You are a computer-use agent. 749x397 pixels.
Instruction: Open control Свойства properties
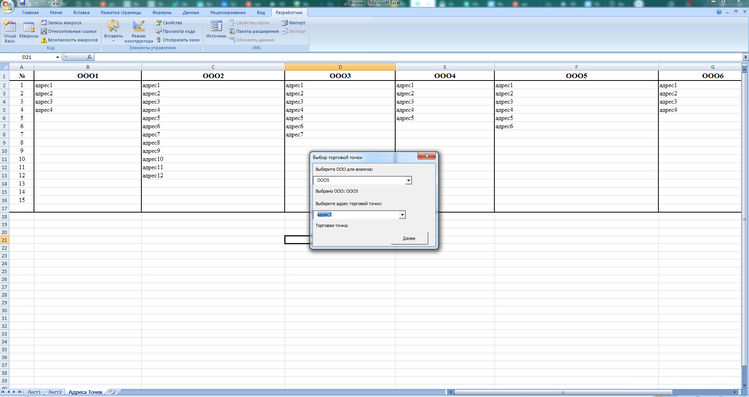pyautogui.click(x=169, y=22)
